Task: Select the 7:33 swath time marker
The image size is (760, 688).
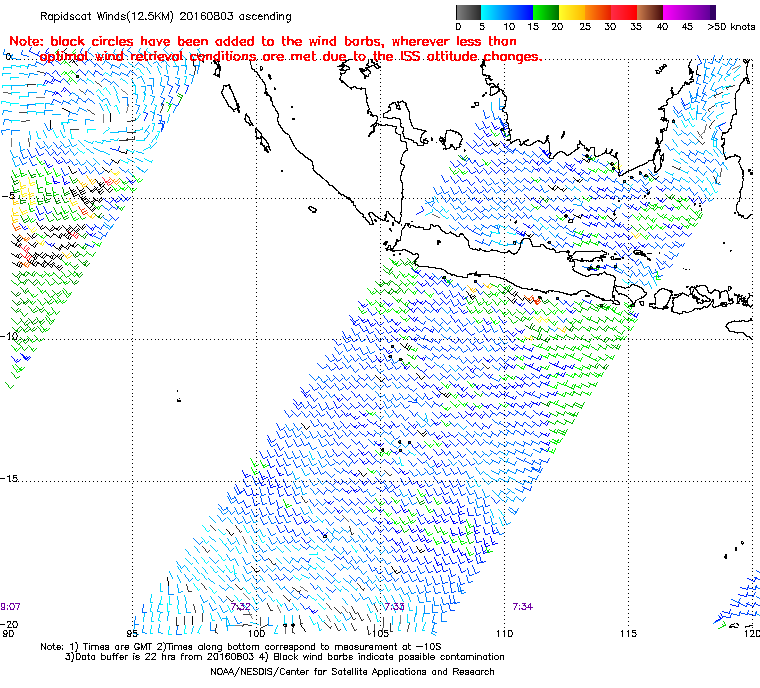Action: (x=395, y=607)
